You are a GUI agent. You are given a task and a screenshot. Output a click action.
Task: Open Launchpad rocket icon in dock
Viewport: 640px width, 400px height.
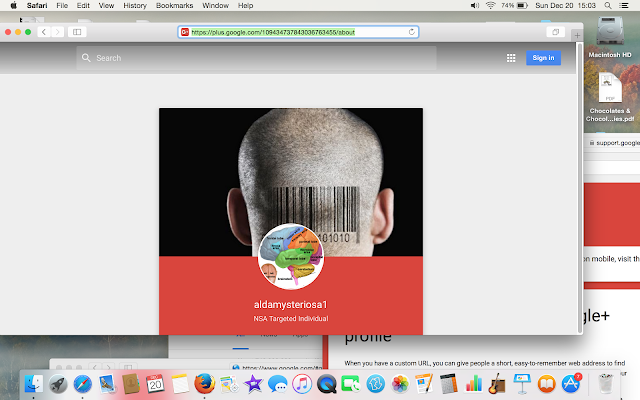(x=58, y=384)
